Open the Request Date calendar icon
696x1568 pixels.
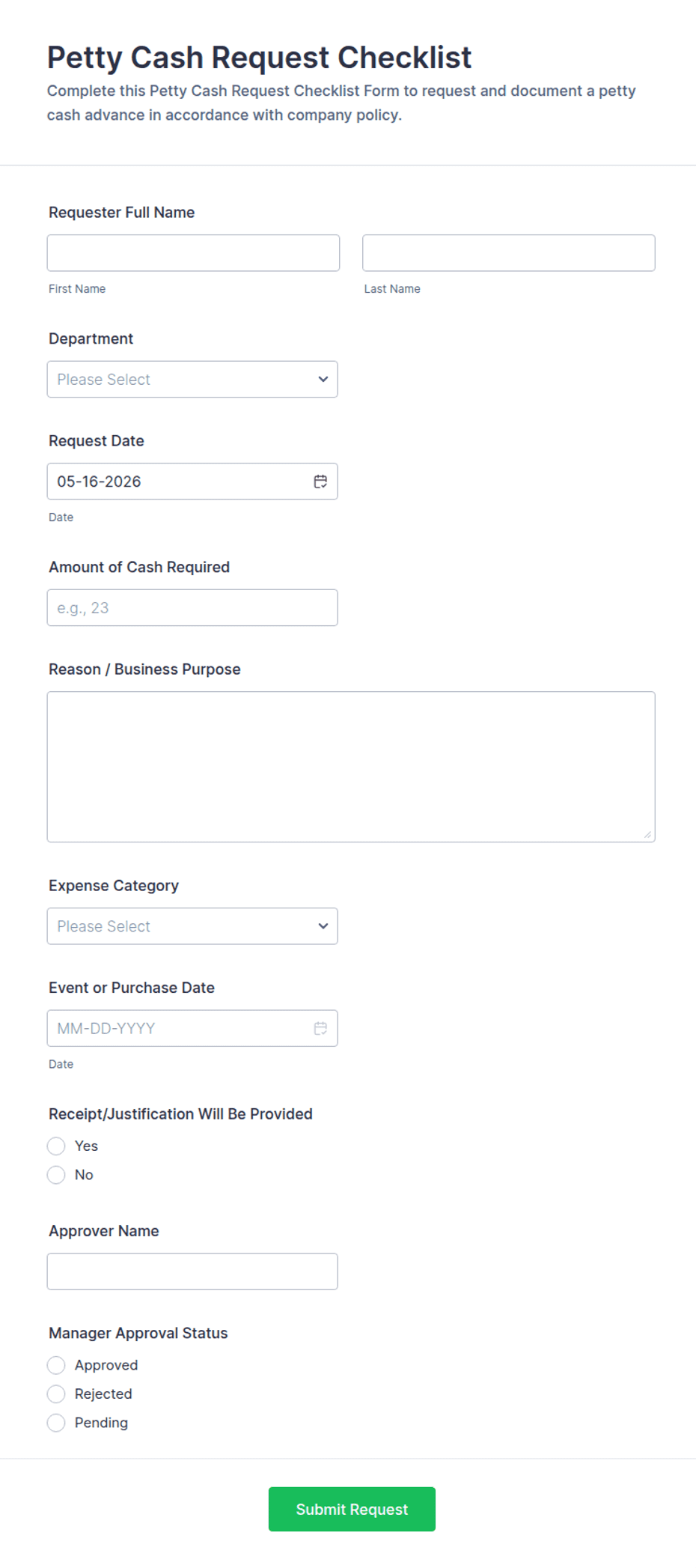tap(320, 481)
